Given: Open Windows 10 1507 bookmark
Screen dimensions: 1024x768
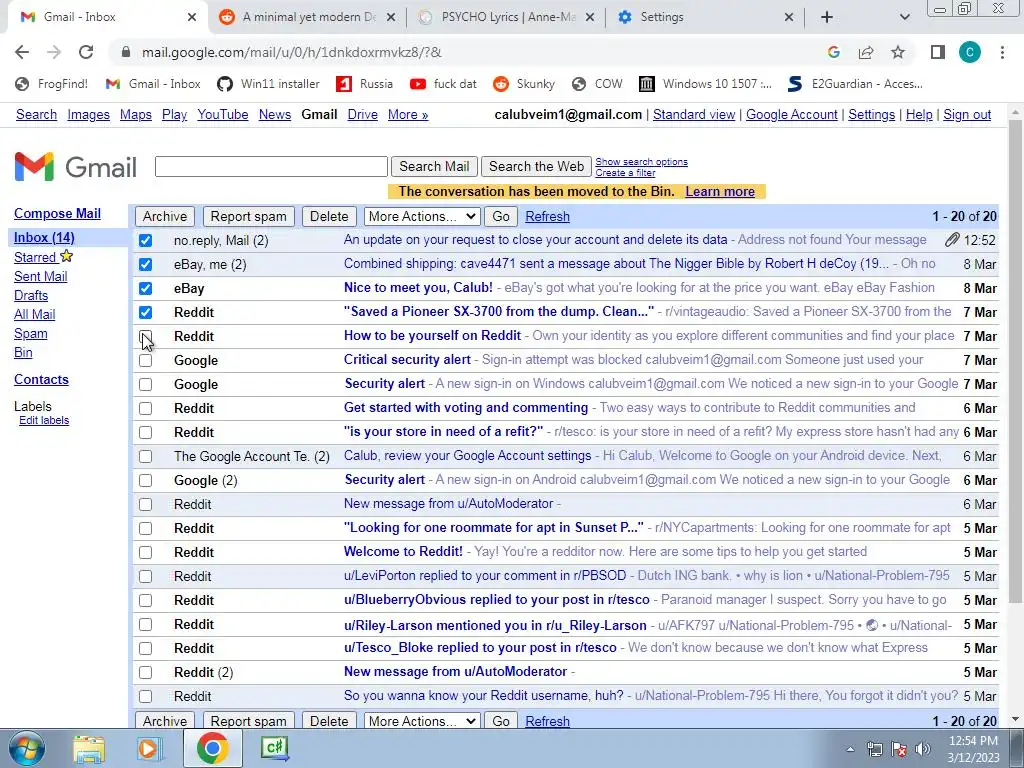Looking at the screenshot, I should click(x=705, y=84).
